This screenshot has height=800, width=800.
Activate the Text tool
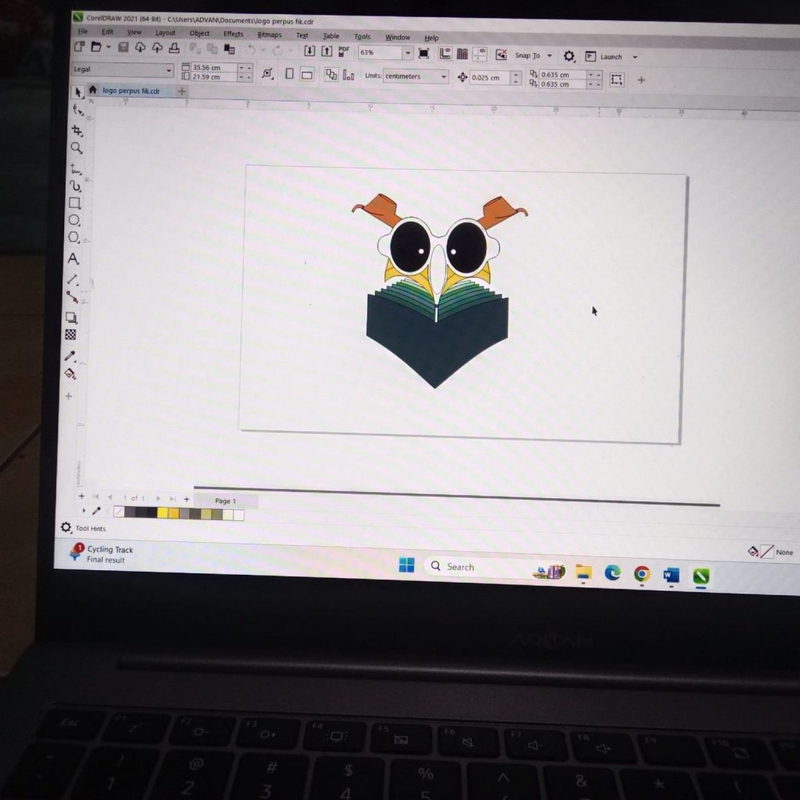point(73,258)
